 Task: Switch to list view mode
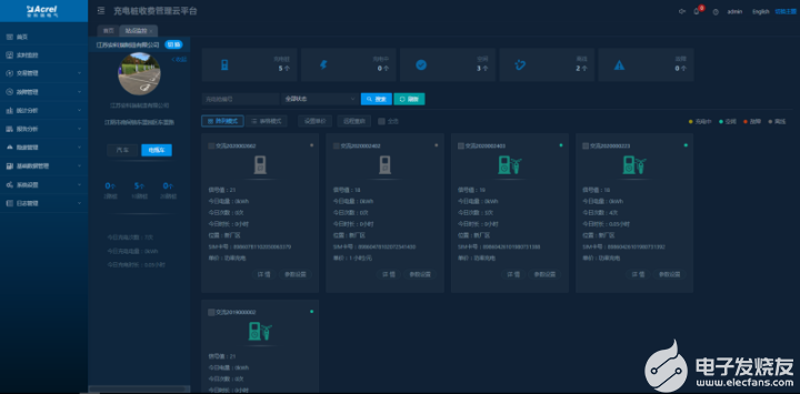coord(267,121)
